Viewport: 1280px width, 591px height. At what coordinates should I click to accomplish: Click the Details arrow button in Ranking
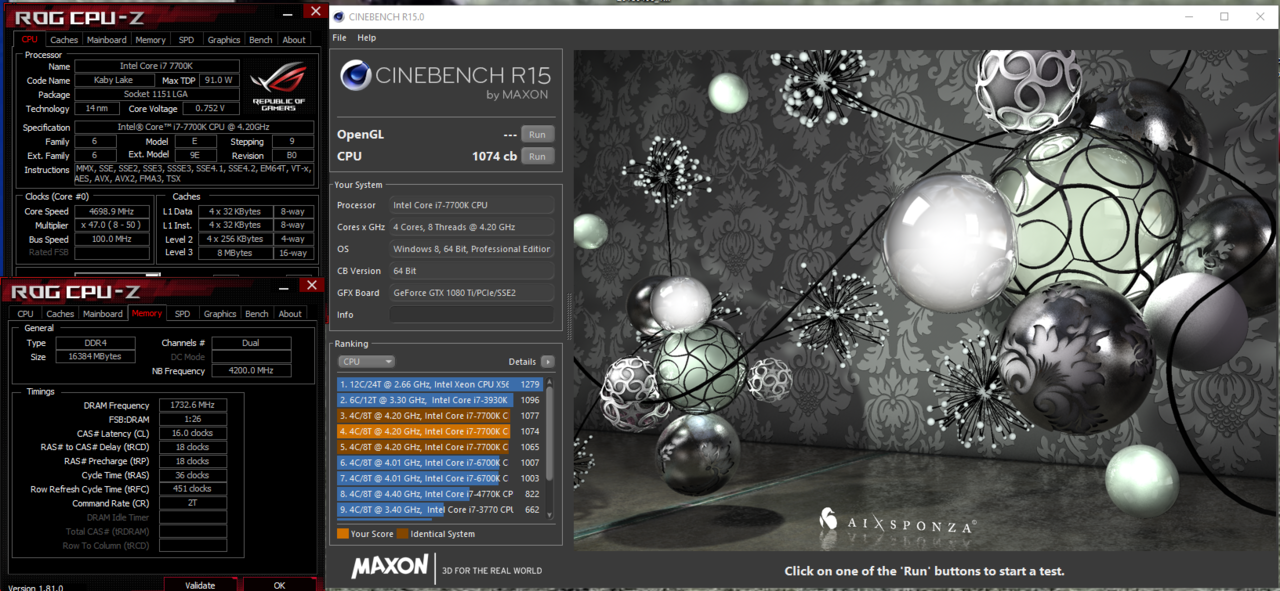[x=547, y=362]
